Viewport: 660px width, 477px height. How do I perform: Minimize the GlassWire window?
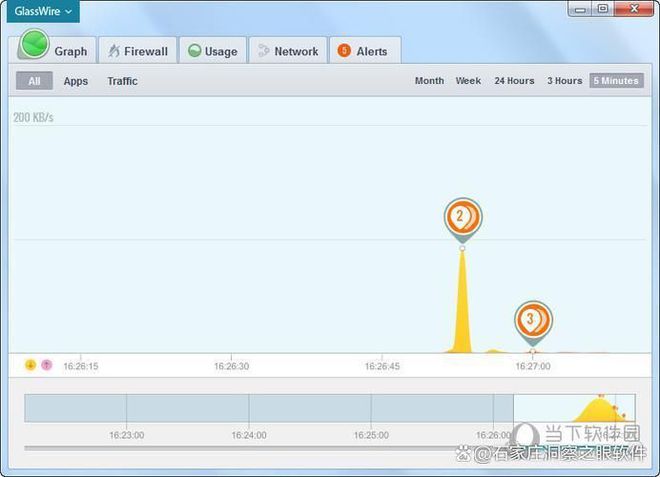(x=581, y=9)
